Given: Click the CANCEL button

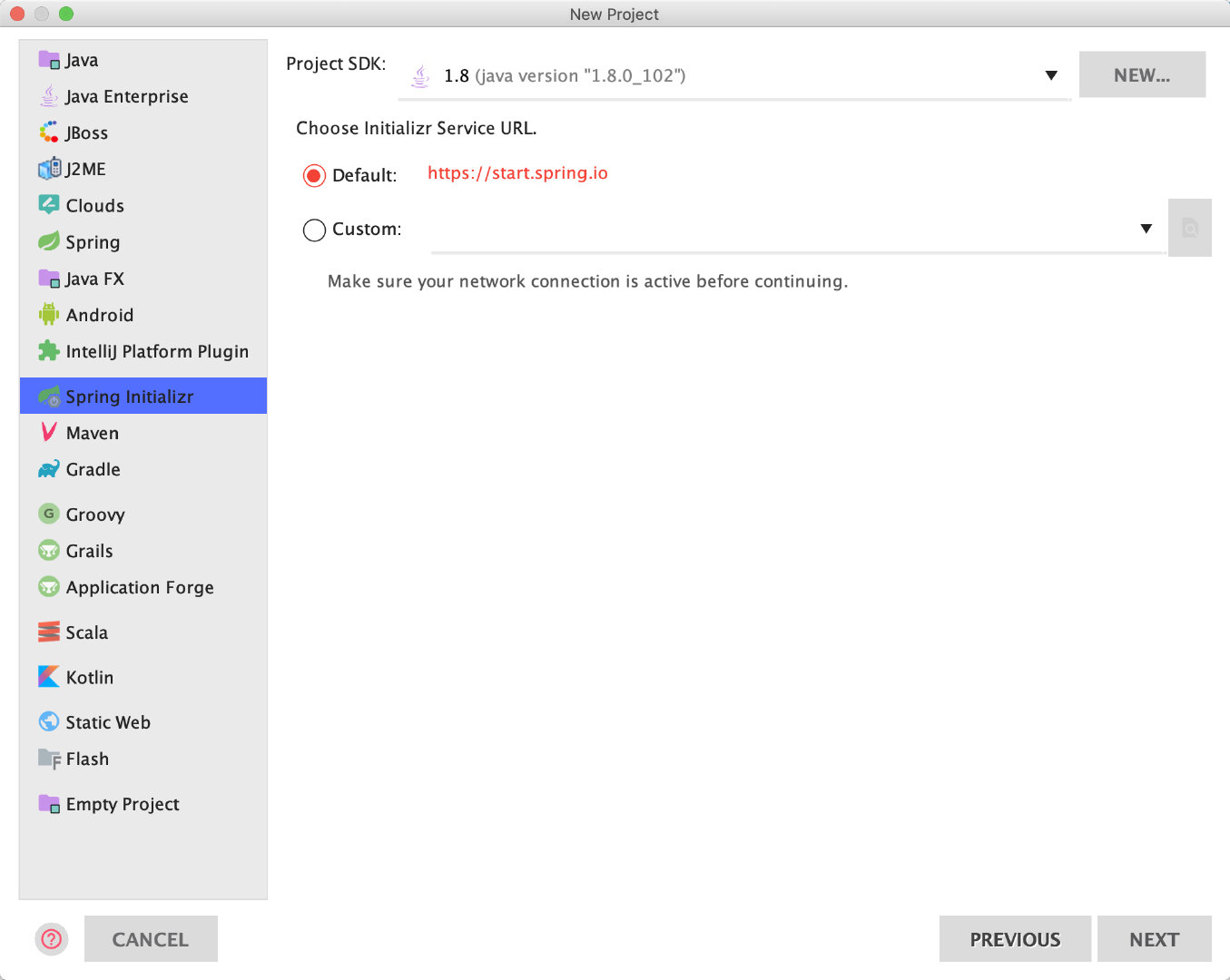Looking at the screenshot, I should [151, 939].
